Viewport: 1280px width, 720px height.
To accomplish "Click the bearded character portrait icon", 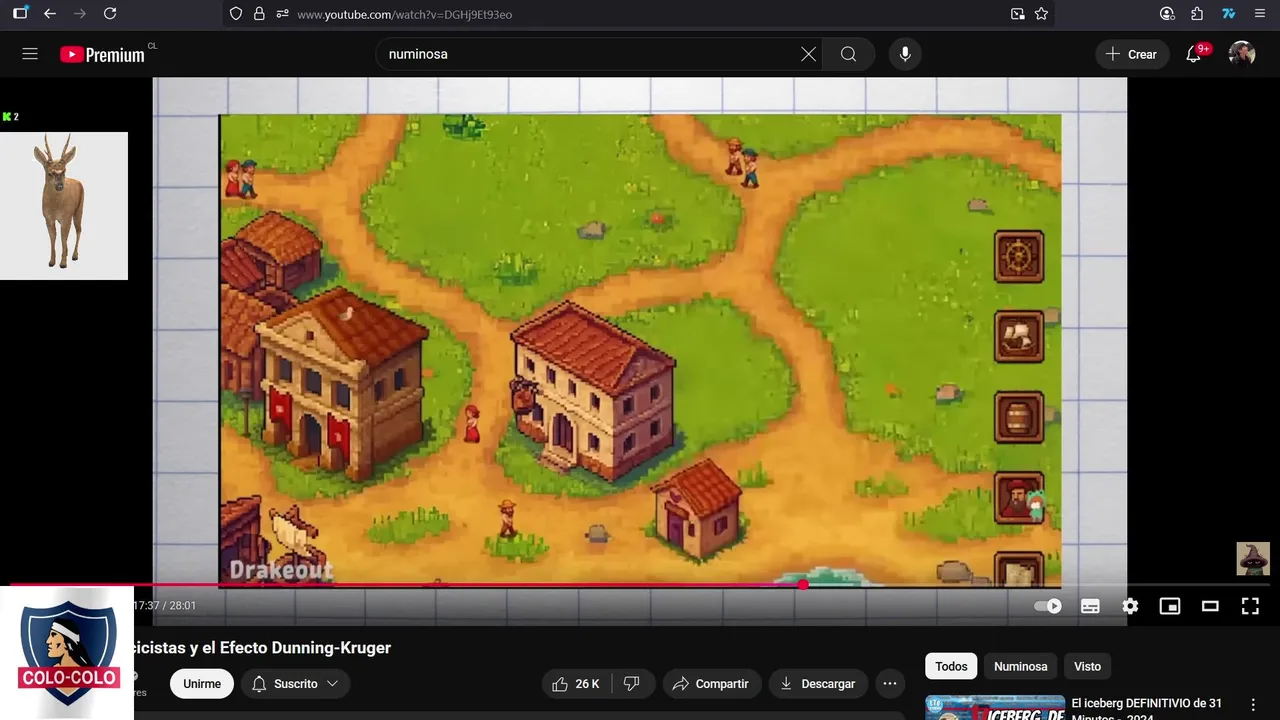I will point(1019,497).
